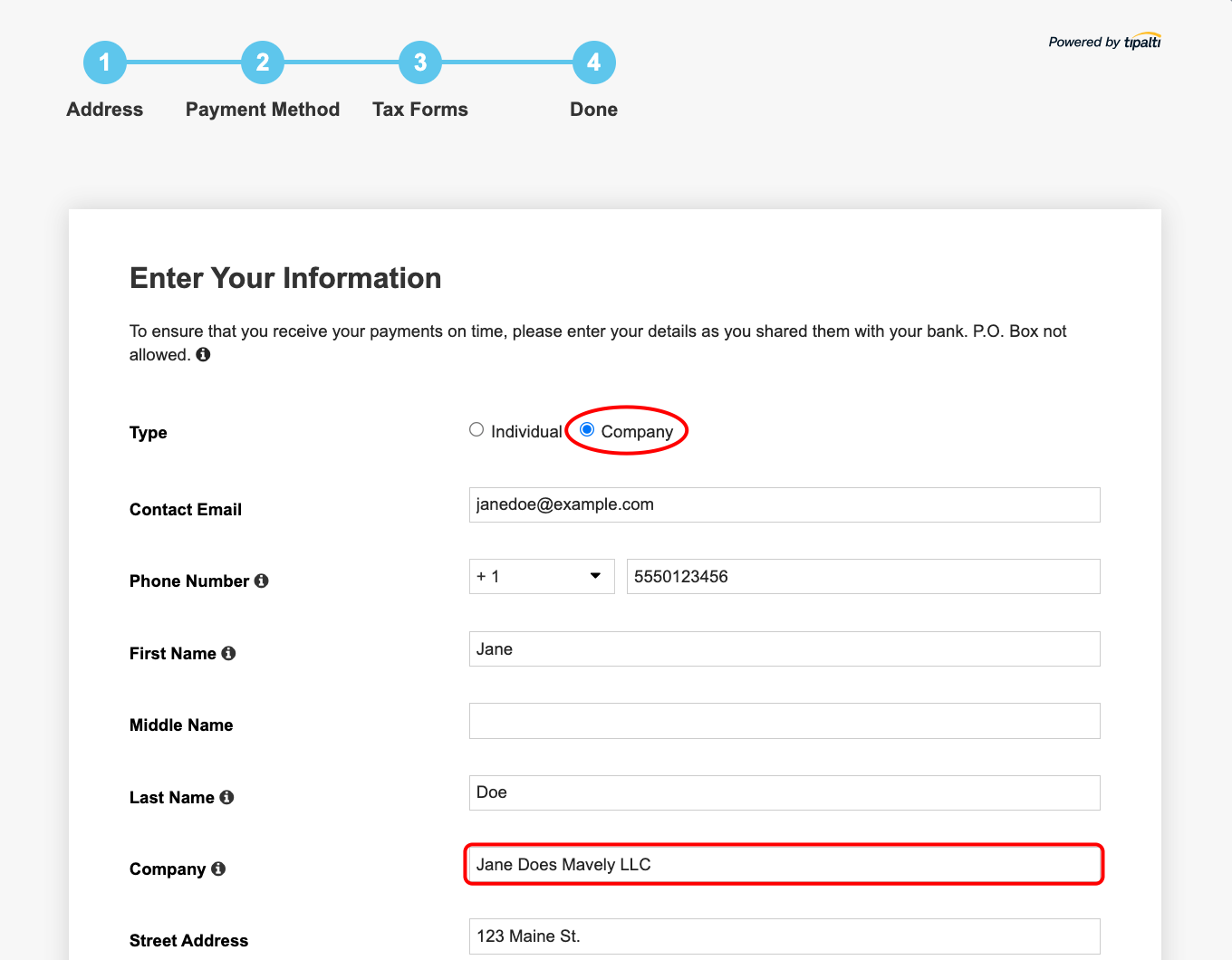Show Company field info tooltip
The height and width of the screenshot is (960, 1232).
[x=218, y=869]
